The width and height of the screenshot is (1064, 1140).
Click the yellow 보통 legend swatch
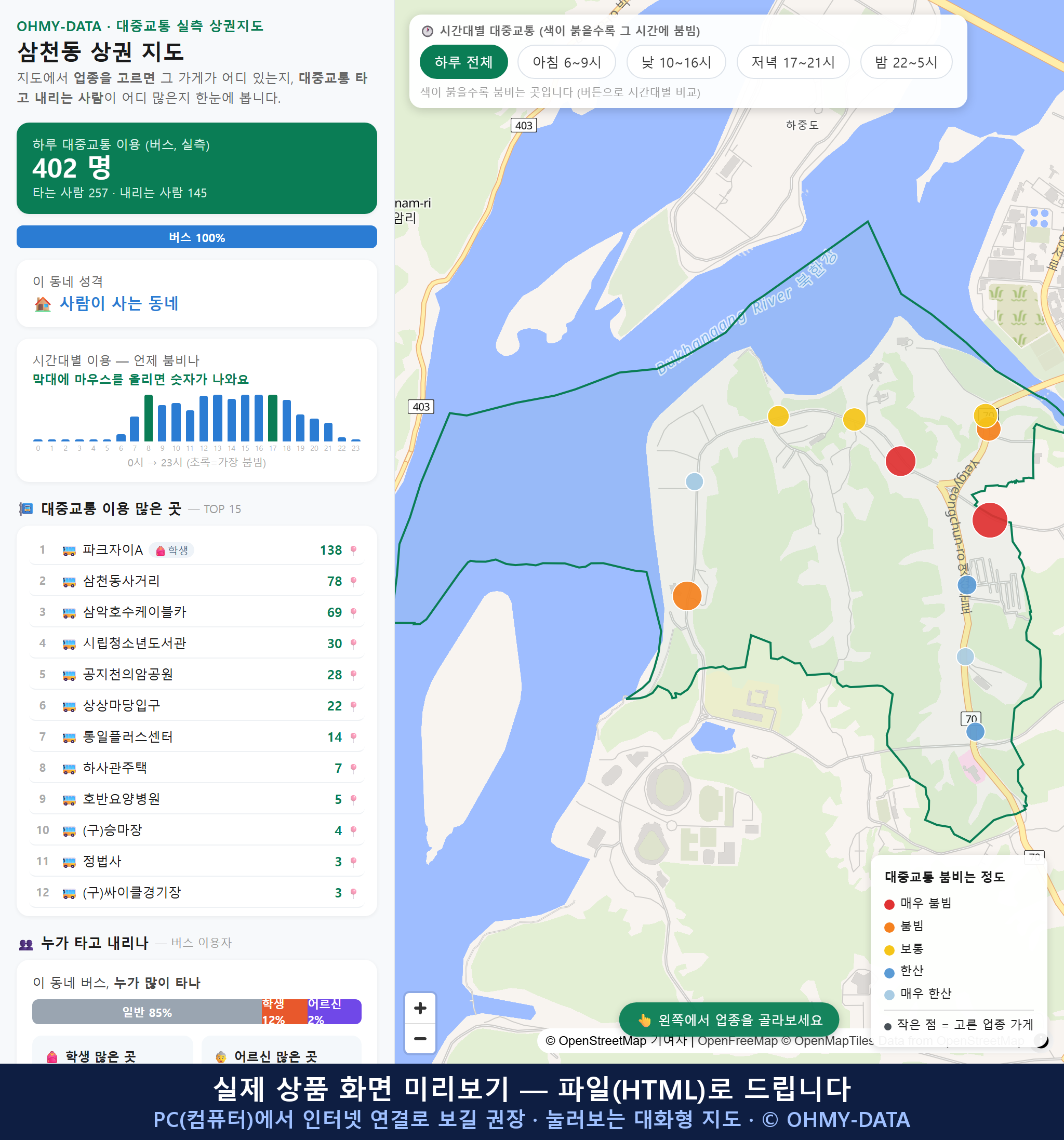(889, 950)
